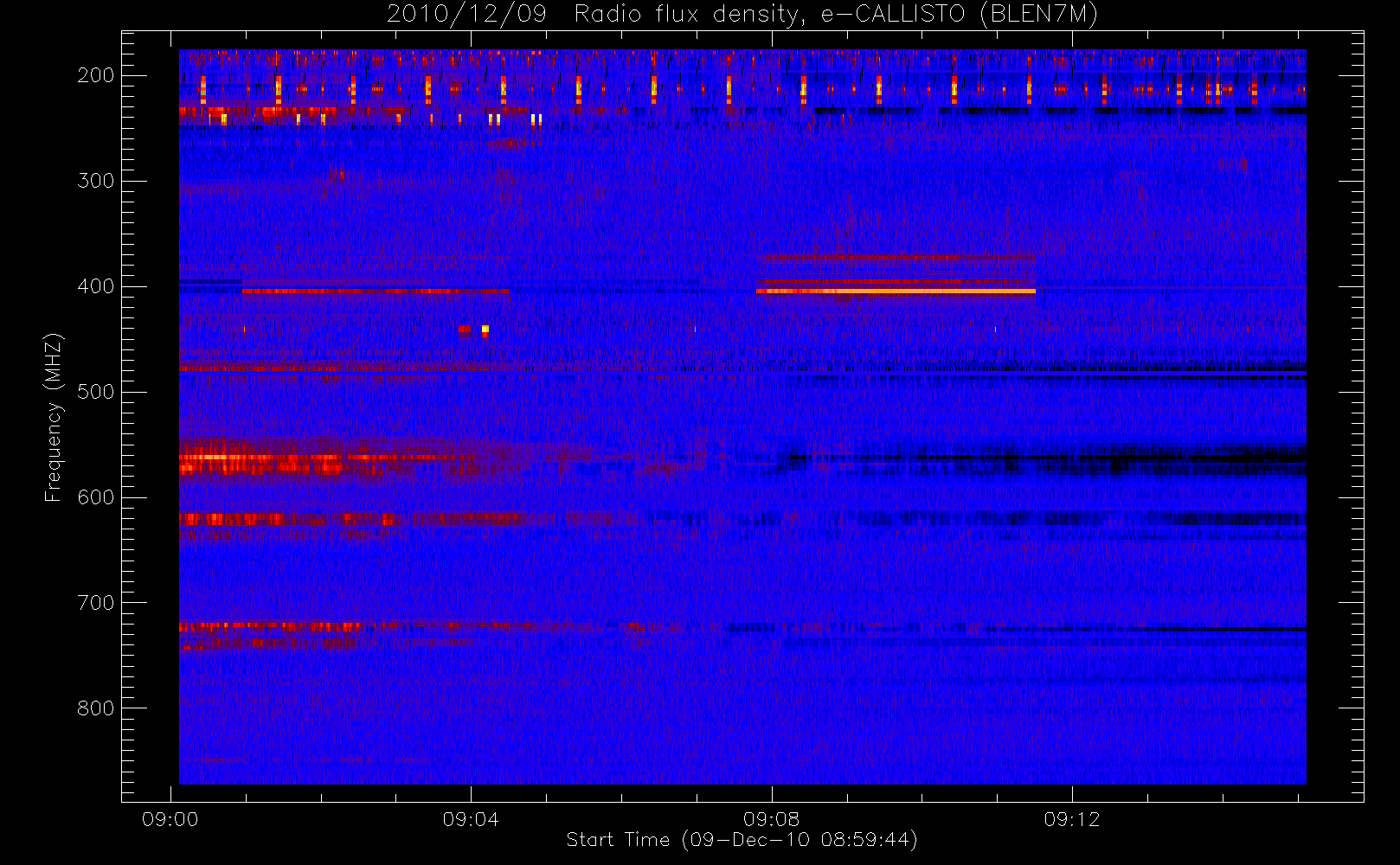1400x865 pixels.
Task: Click the 400 frequency tick label
Action: pos(95,286)
